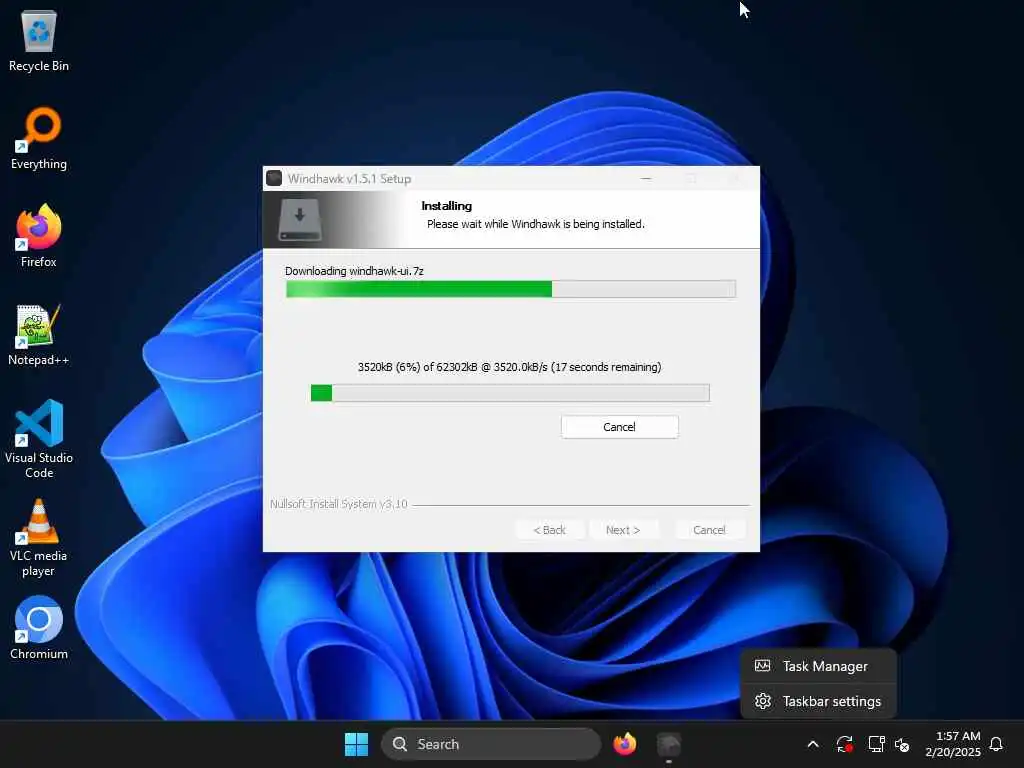Launch the Chromium desktop shortcut
This screenshot has height=768, width=1024.
(x=39, y=628)
